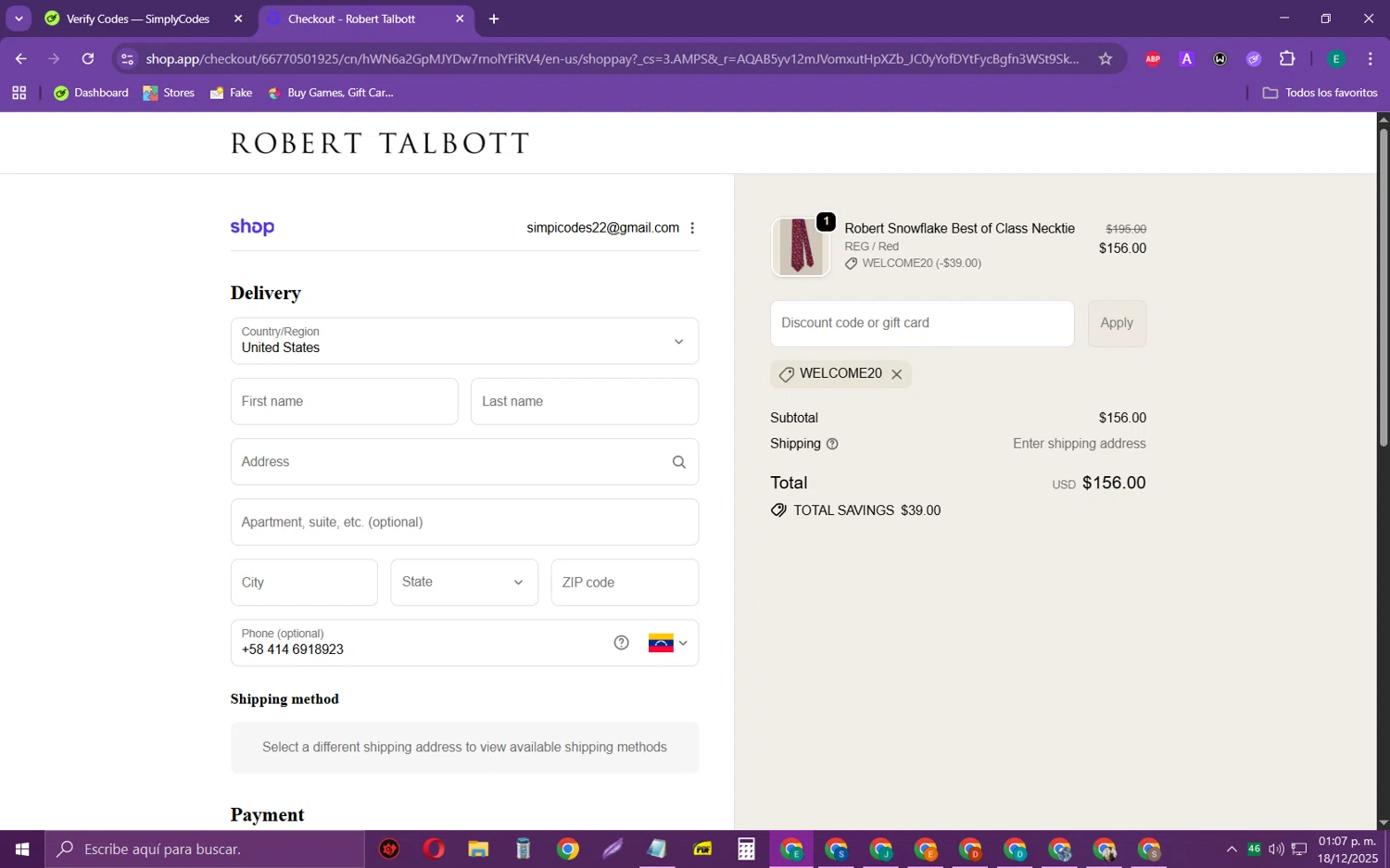Click Robert Snowflake Best of Class Necktie
This screenshot has width=1390, height=868.
tap(959, 229)
